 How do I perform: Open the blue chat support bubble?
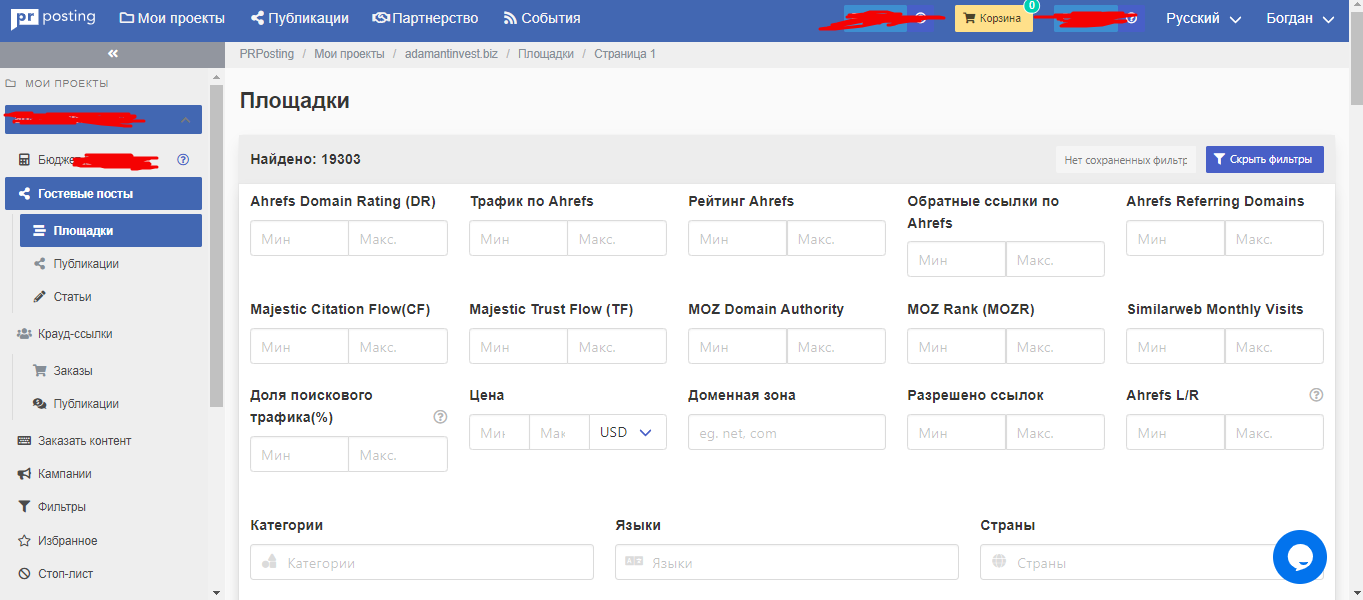(x=1300, y=557)
